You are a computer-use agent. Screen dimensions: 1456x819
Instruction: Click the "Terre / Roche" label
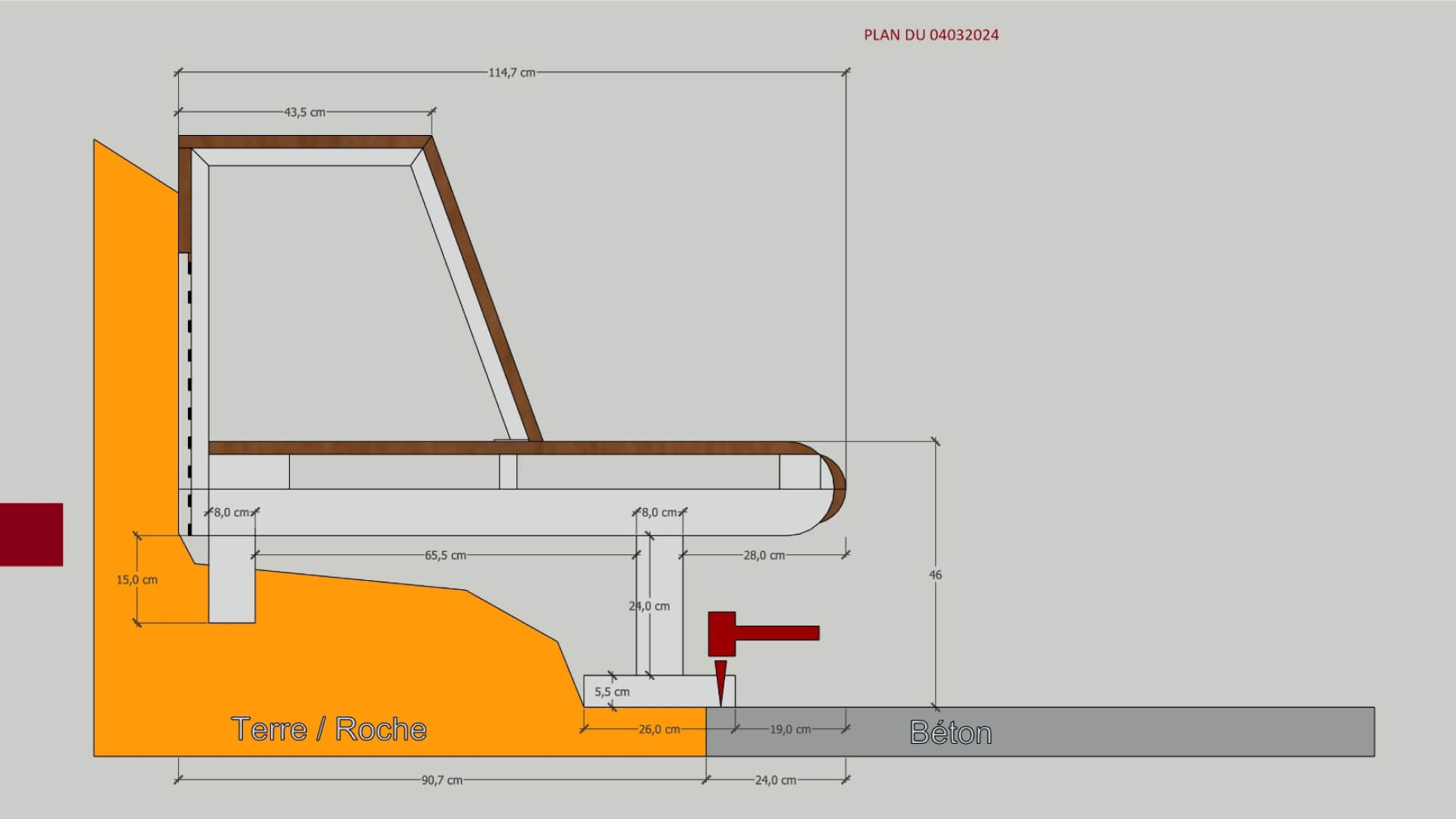(x=329, y=729)
